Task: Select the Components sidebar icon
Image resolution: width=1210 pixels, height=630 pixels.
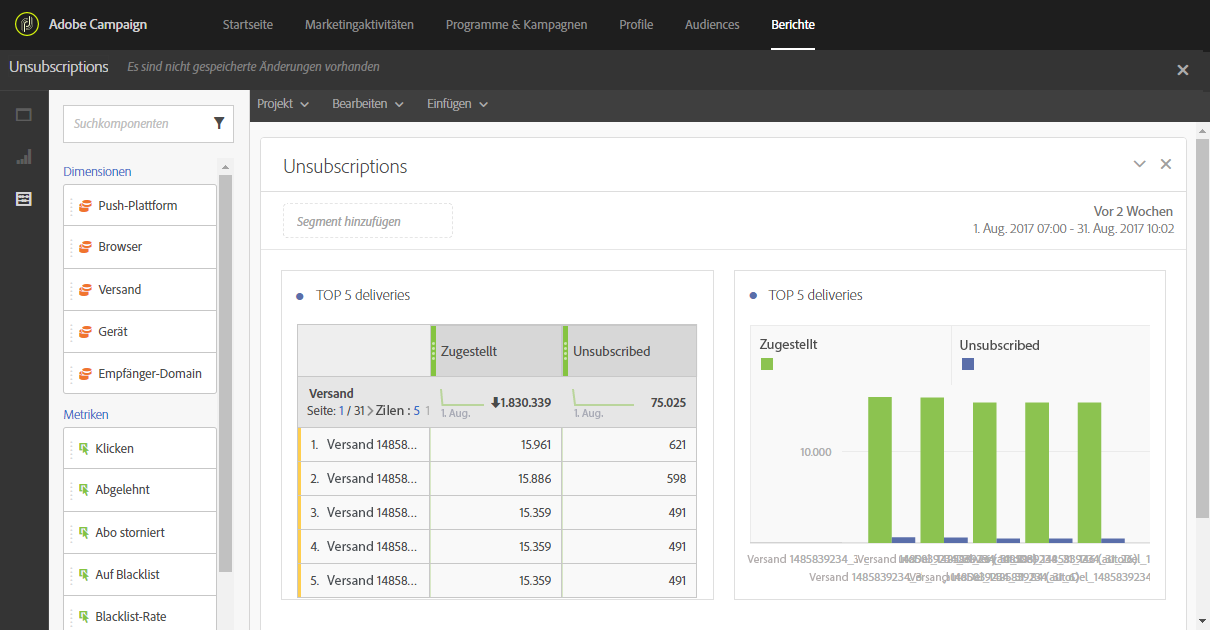Action: [24, 199]
